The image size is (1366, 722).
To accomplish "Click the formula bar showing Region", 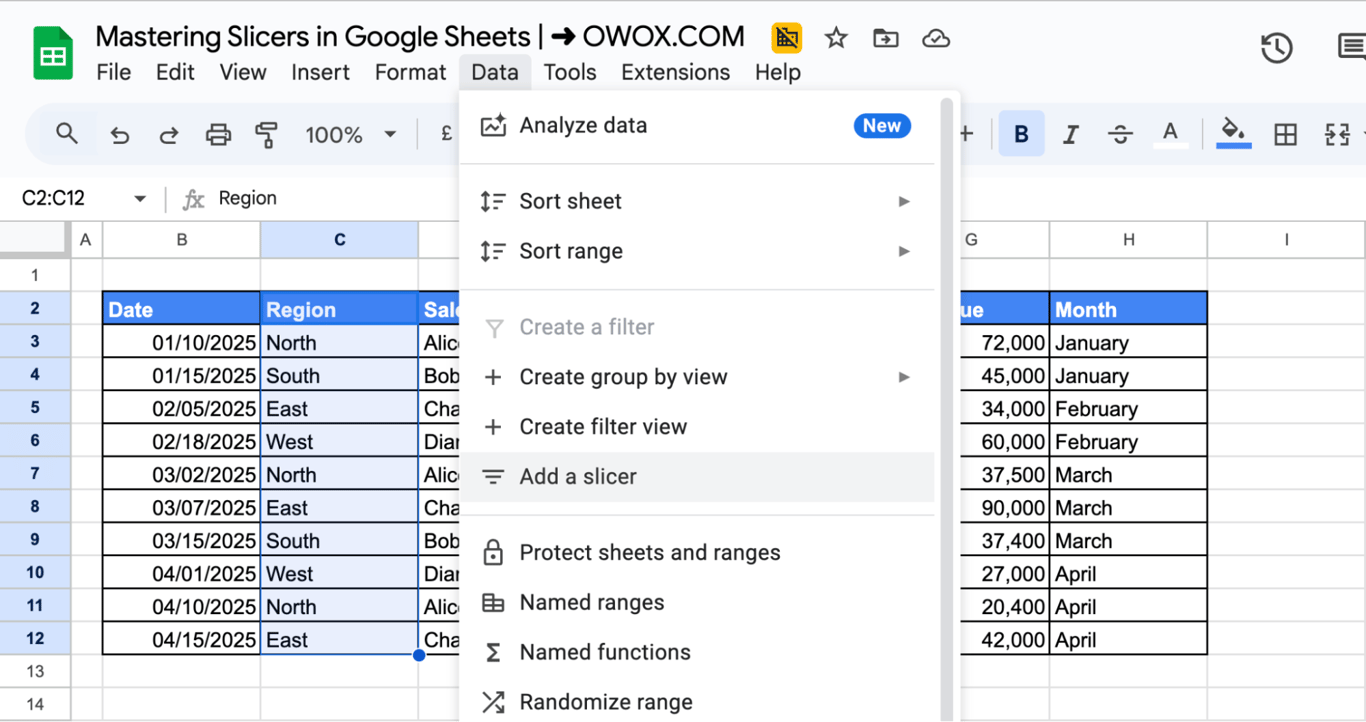I will coord(248,198).
